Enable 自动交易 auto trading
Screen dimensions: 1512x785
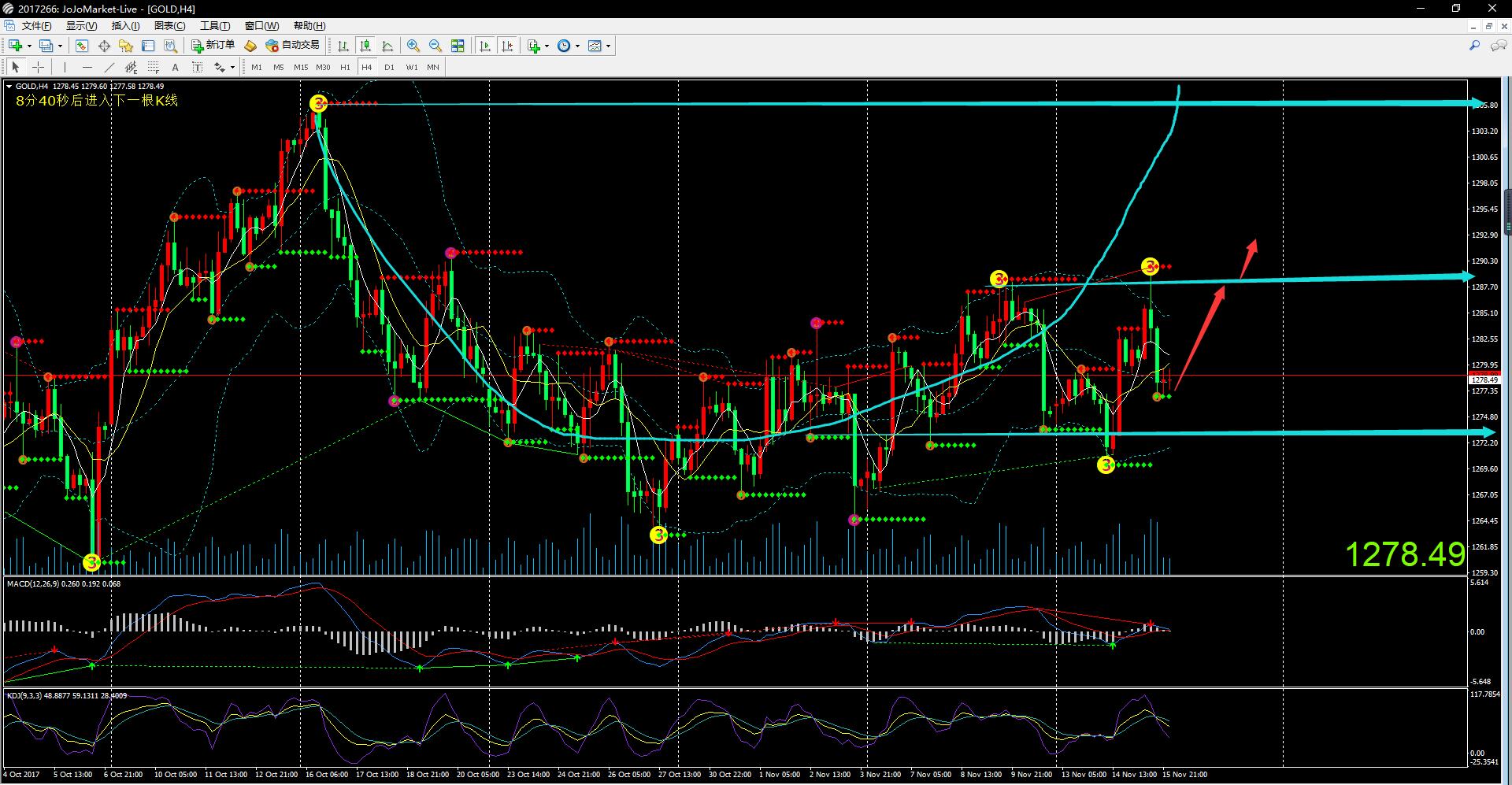pyautogui.click(x=293, y=46)
